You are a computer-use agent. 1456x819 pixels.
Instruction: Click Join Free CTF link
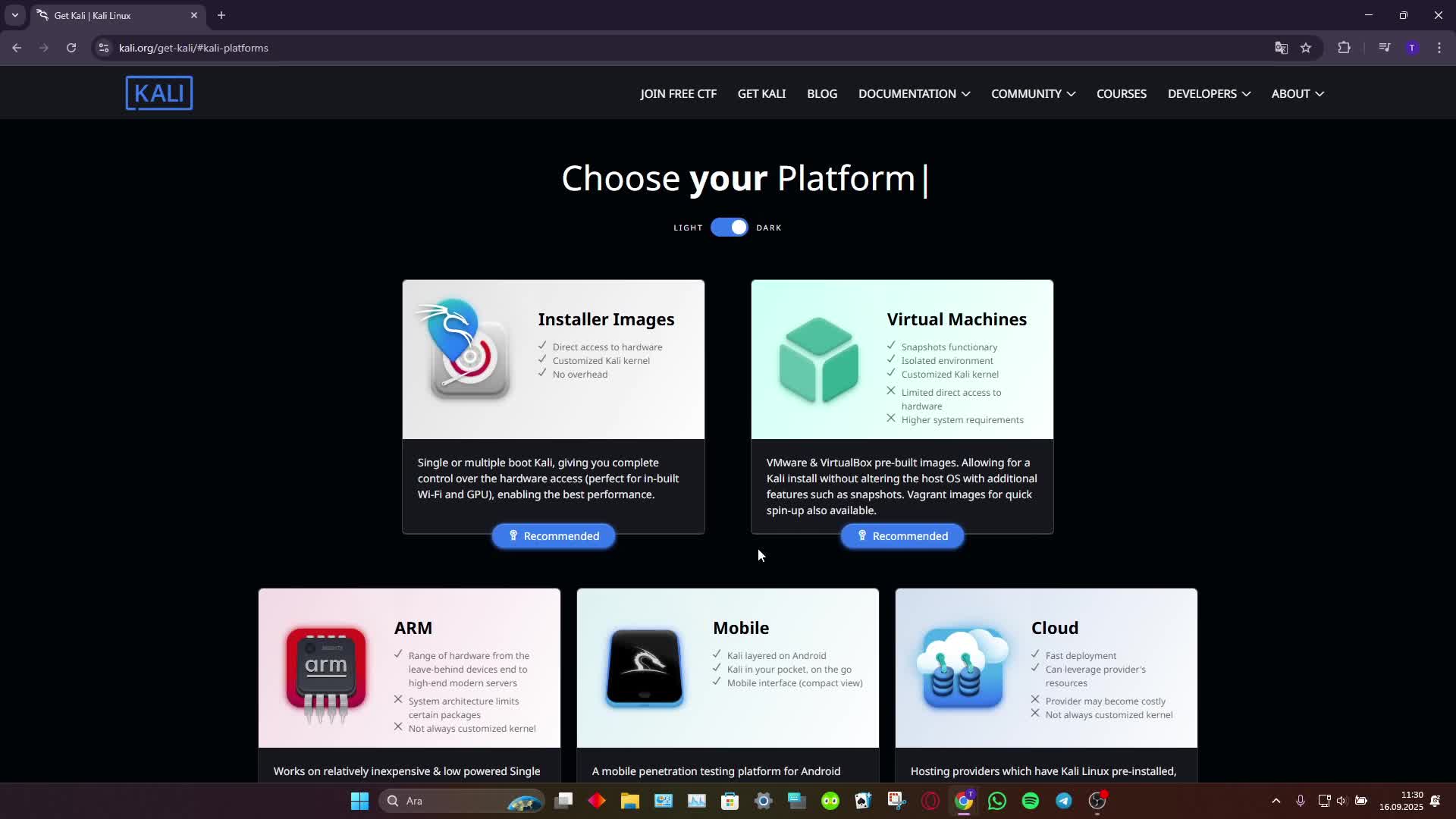tap(678, 94)
